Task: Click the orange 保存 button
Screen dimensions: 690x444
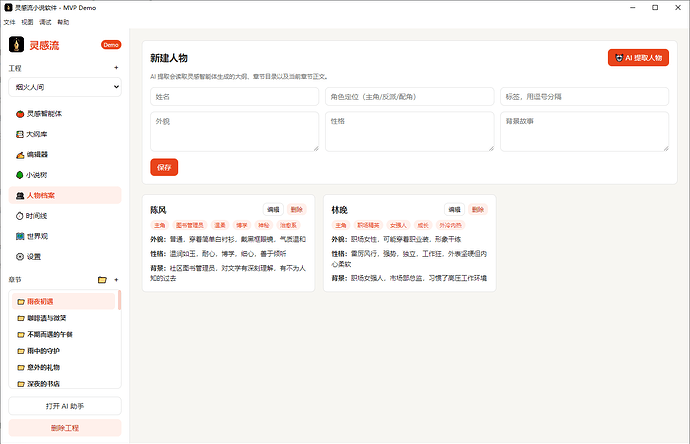Action: (164, 167)
